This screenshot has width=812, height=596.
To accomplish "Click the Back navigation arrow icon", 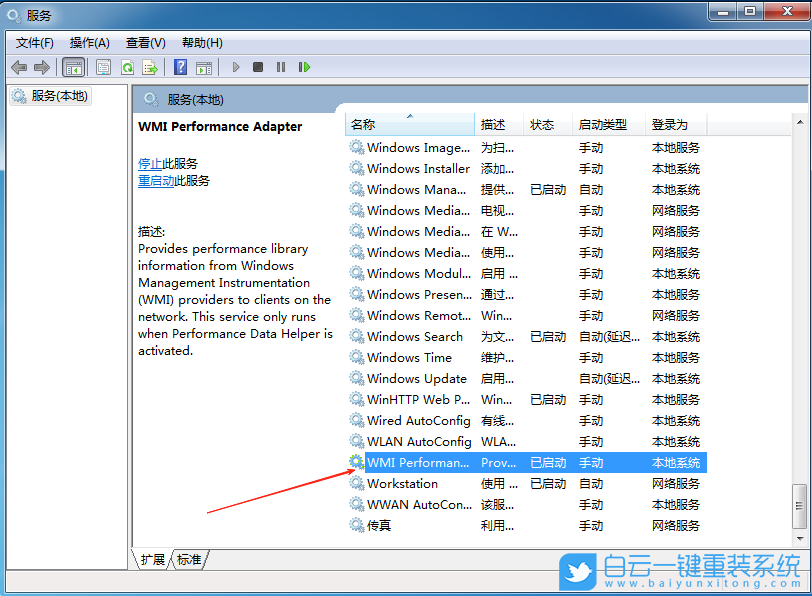I will coord(18,67).
